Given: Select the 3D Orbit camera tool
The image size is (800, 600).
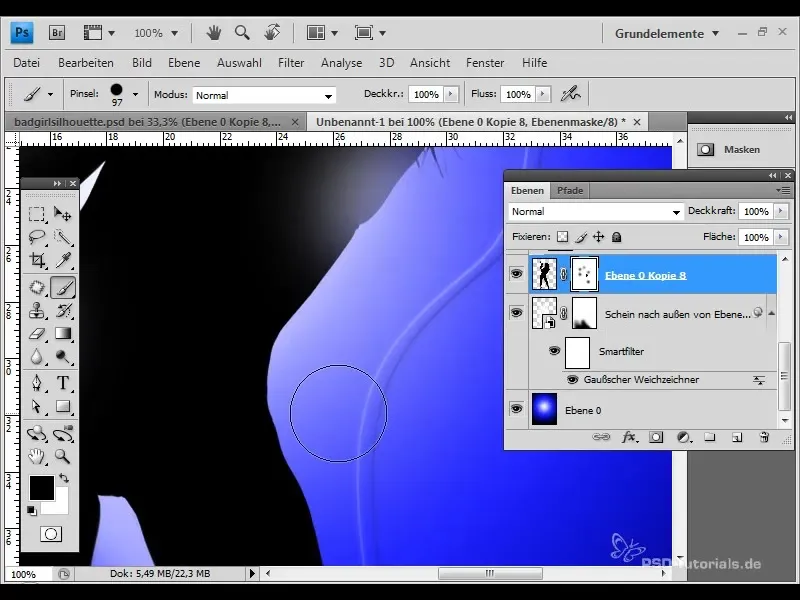Looking at the screenshot, I should coord(63,433).
